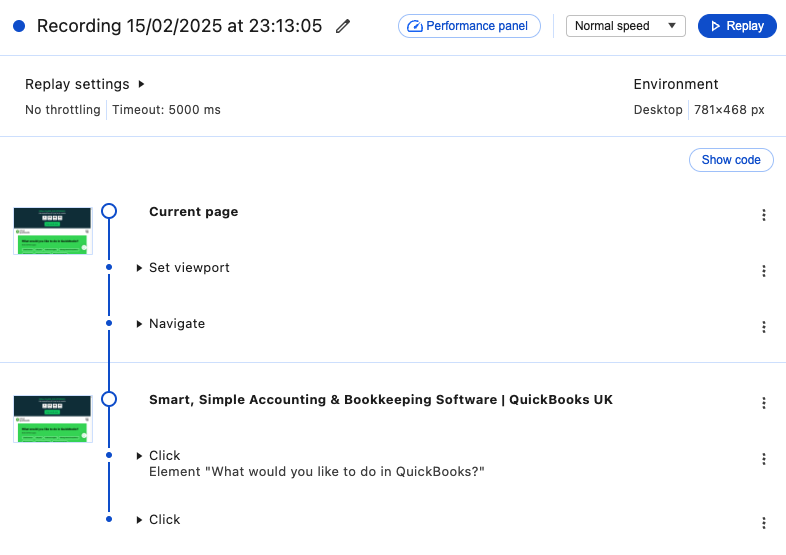Click the Set viewport timeline dot
Viewport: 786px width, 555px height.
click(109, 267)
